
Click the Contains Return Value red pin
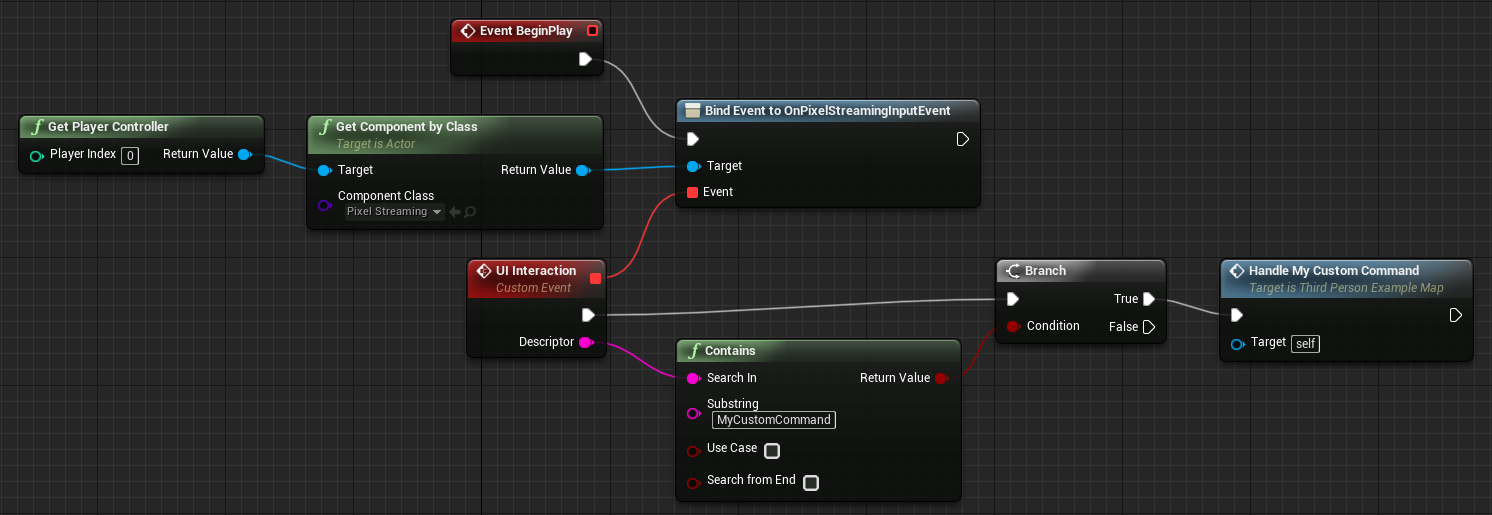941,378
